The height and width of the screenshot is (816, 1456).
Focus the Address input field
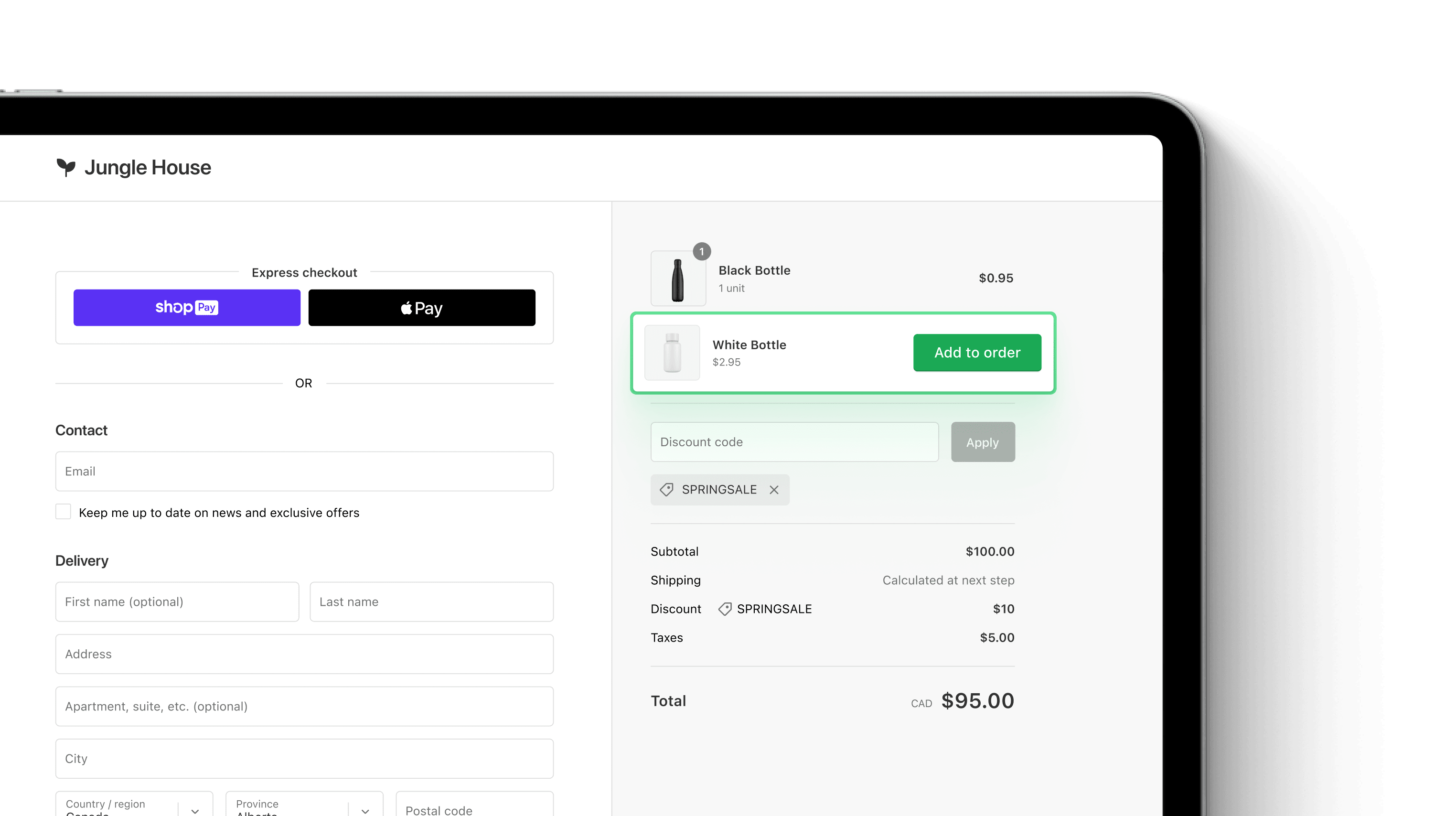pyautogui.click(x=304, y=654)
